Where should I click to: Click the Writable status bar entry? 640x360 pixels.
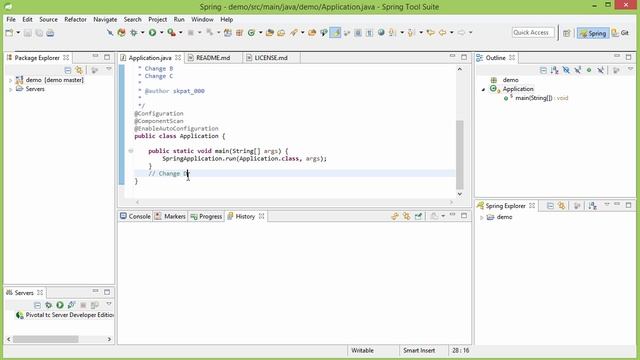(362, 351)
